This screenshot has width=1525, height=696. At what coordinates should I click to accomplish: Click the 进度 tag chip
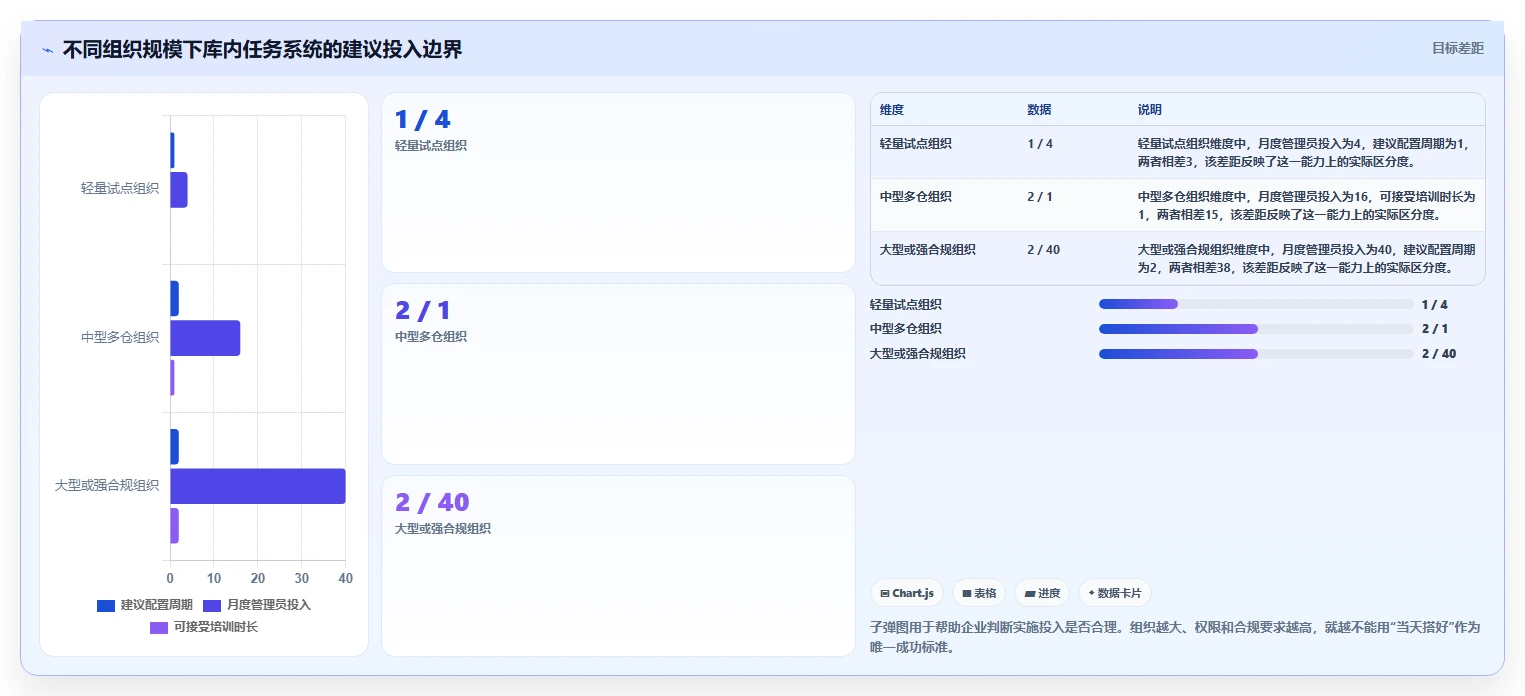pyautogui.click(x=1042, y=593)
